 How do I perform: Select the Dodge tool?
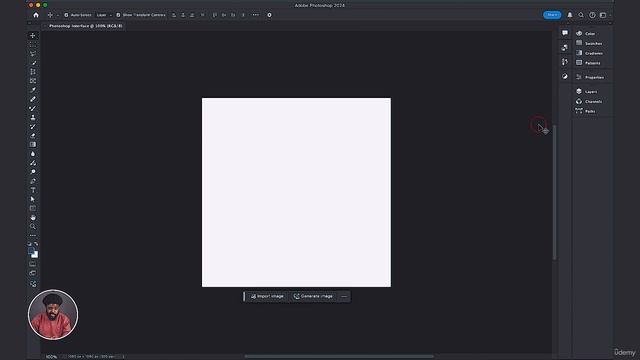[x=33, y=172]
